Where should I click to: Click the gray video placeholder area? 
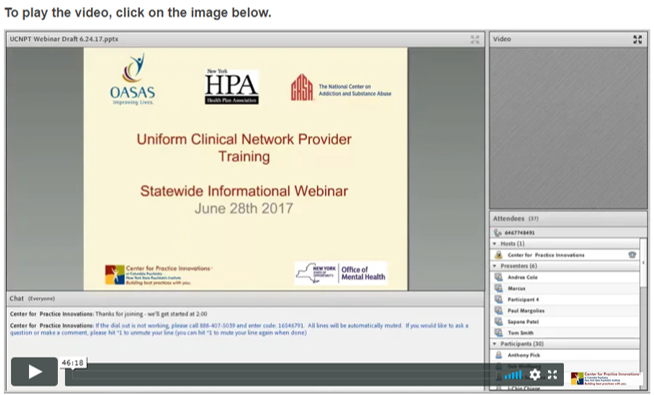[568, 128]
